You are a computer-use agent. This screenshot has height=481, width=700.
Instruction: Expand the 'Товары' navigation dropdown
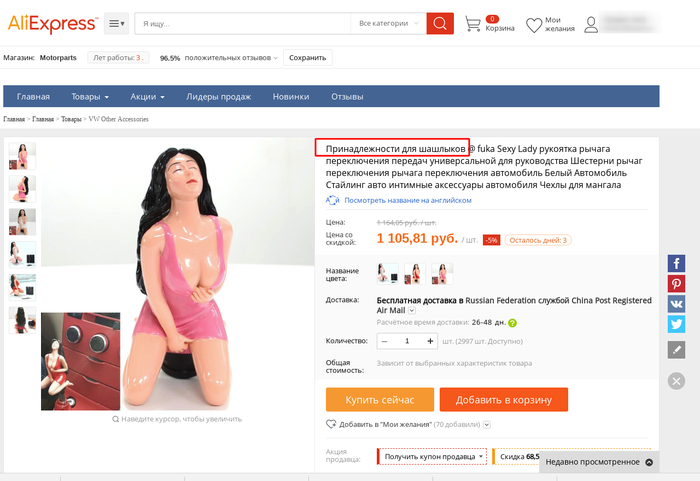click(x=90, y=96)
